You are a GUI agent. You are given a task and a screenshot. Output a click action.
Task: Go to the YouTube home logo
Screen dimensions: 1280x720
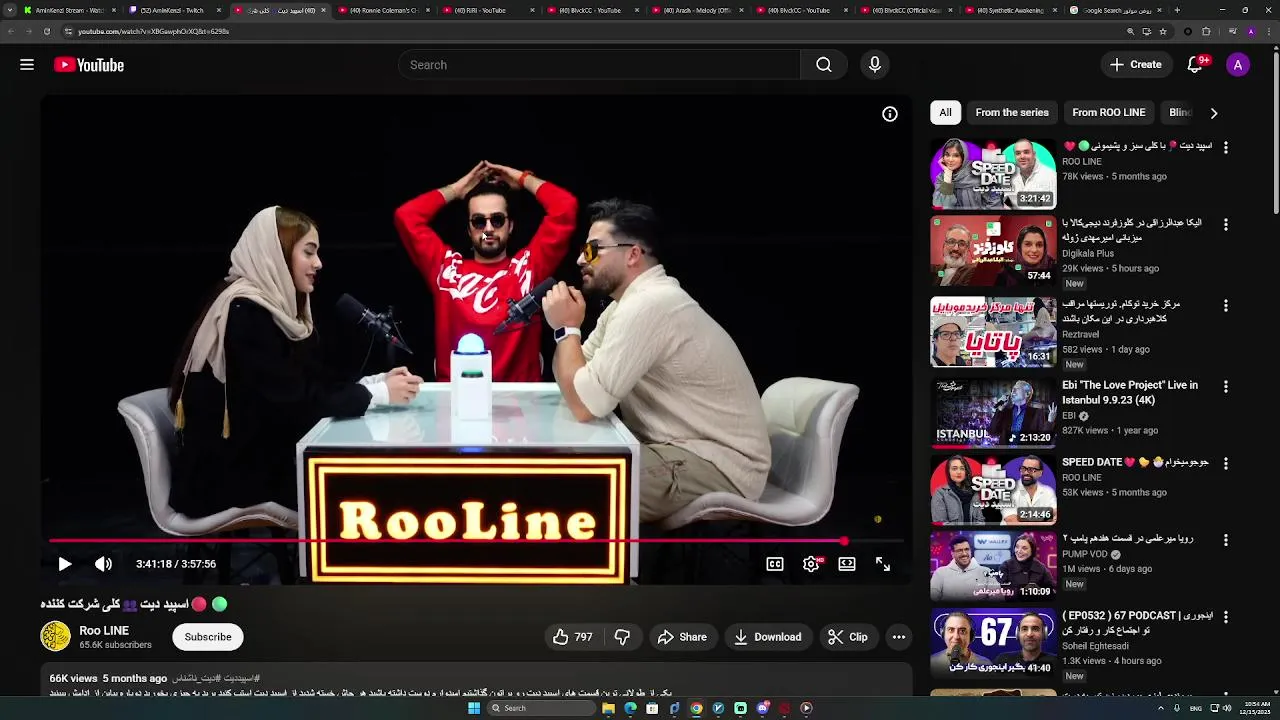pyautogui.click(x=89, y=65)
